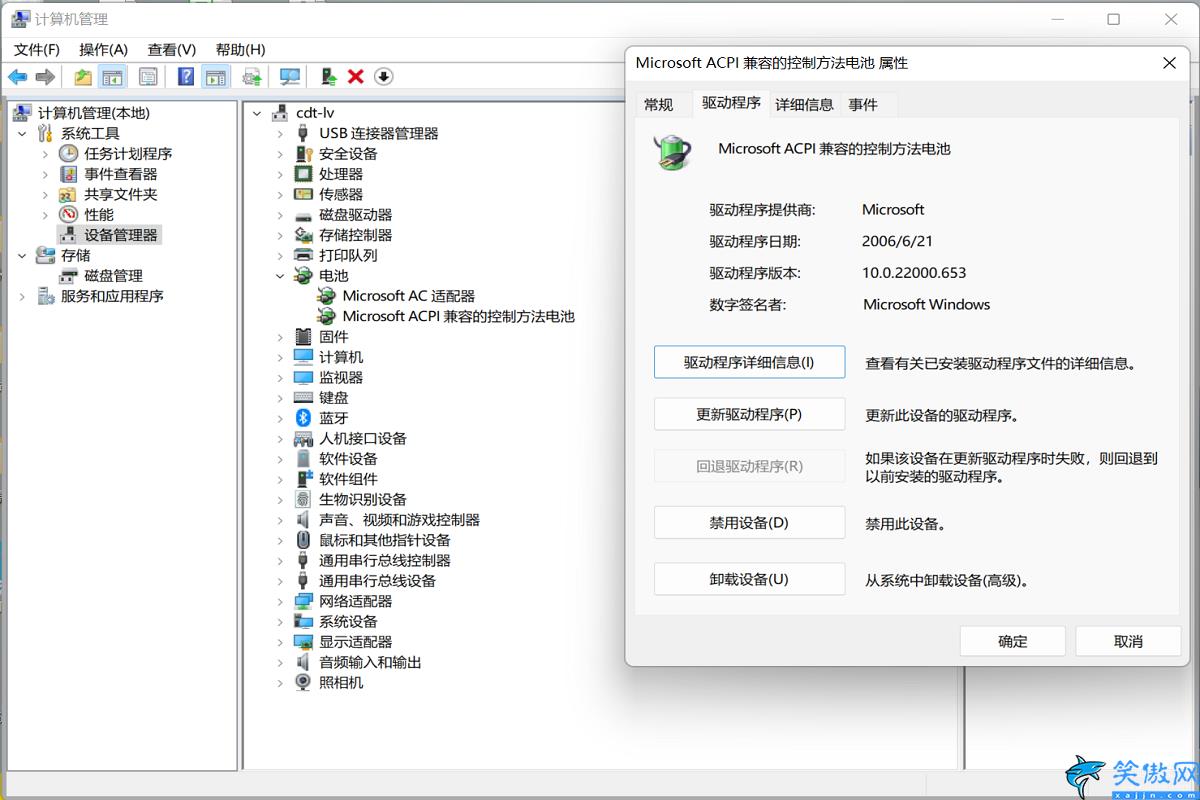Image resolution: width=1200 pixels, height=800 pixels.
Task: Open the 帮助(H) menu
Action: pyautogui.click(x=240, y=49)
